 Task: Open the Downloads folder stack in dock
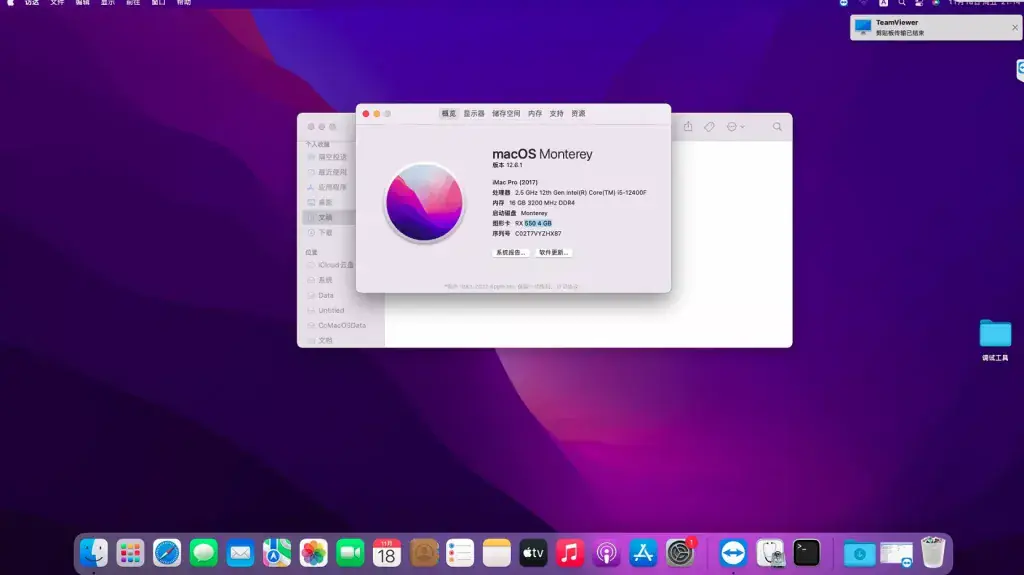(x=859, y=553)
